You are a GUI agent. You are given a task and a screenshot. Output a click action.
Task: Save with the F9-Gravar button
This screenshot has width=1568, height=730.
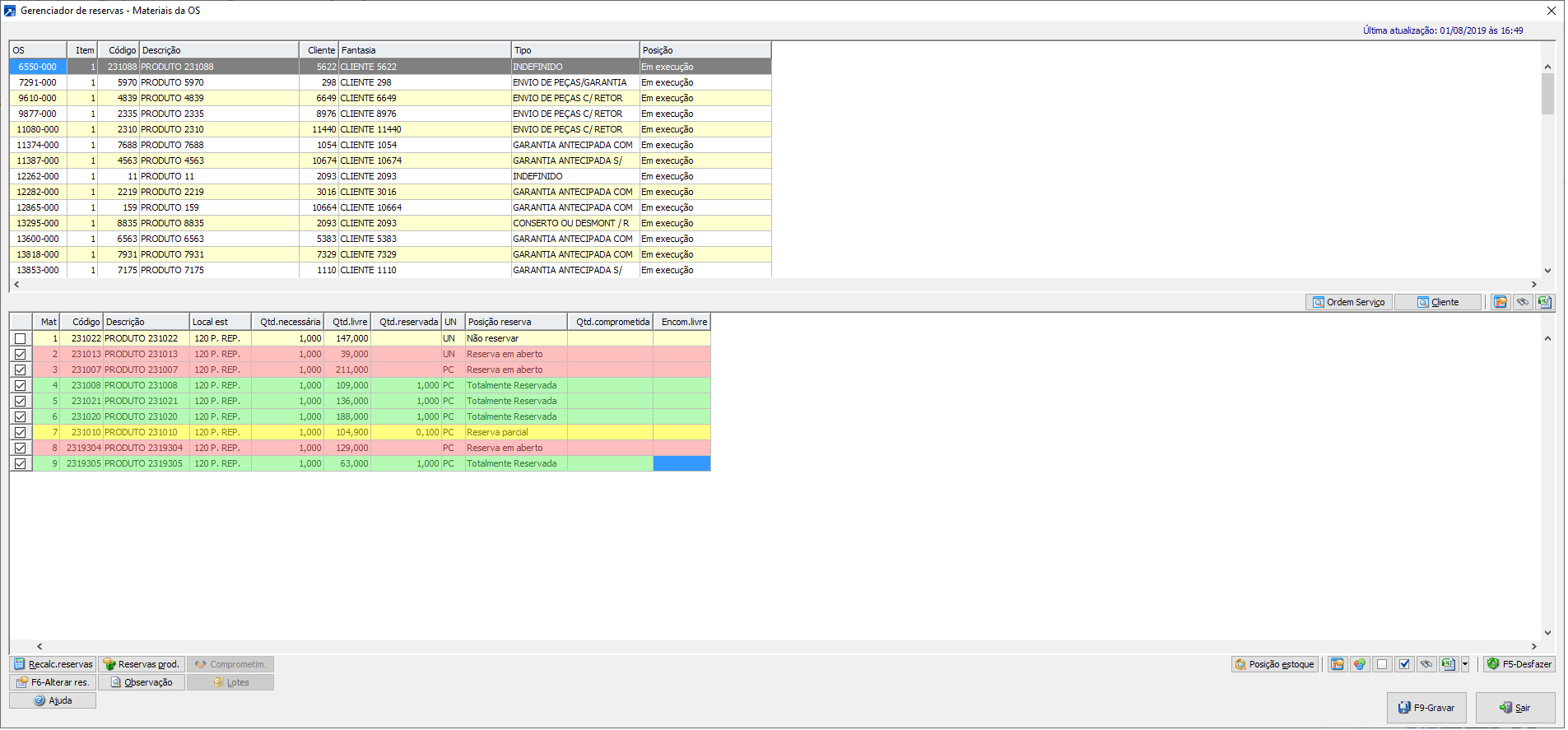[x=1426, y=708]
